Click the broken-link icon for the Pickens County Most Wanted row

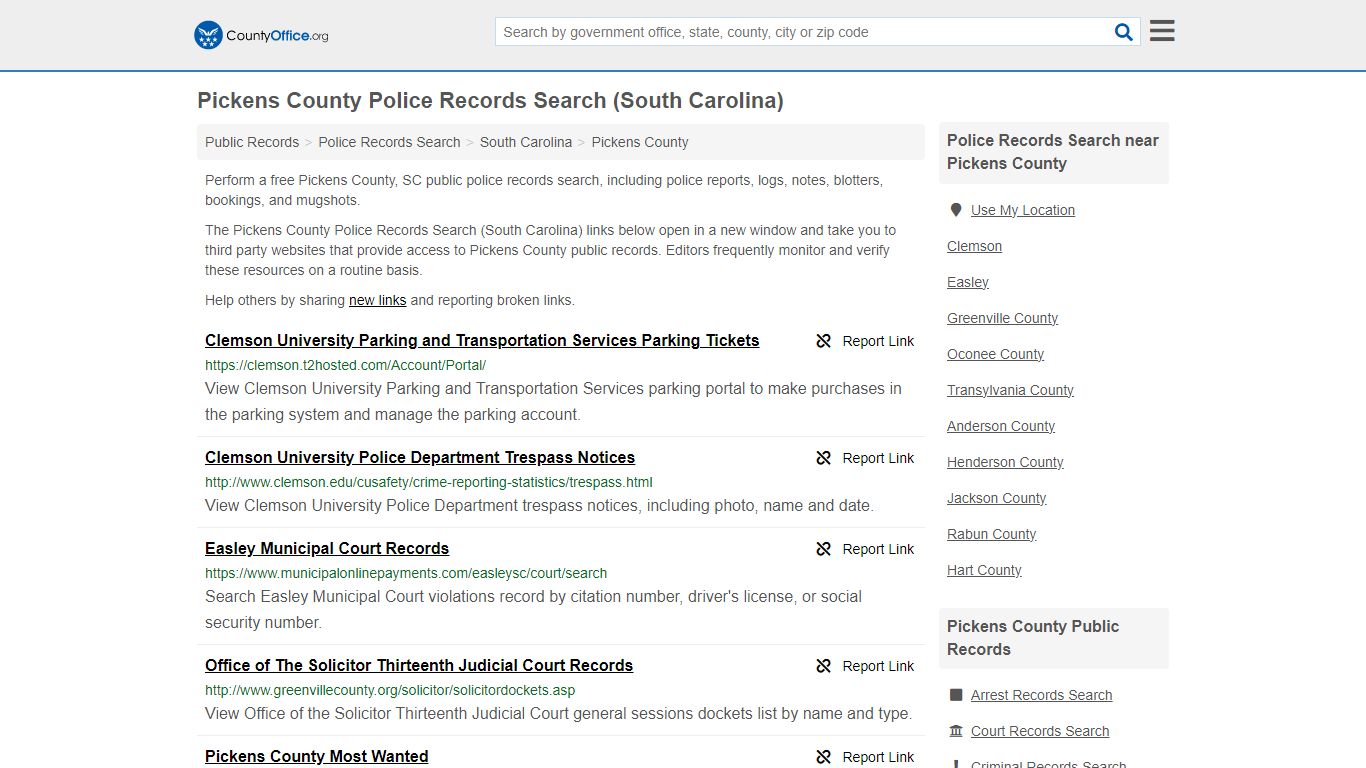pyautogui.click(x=824, y=757)
